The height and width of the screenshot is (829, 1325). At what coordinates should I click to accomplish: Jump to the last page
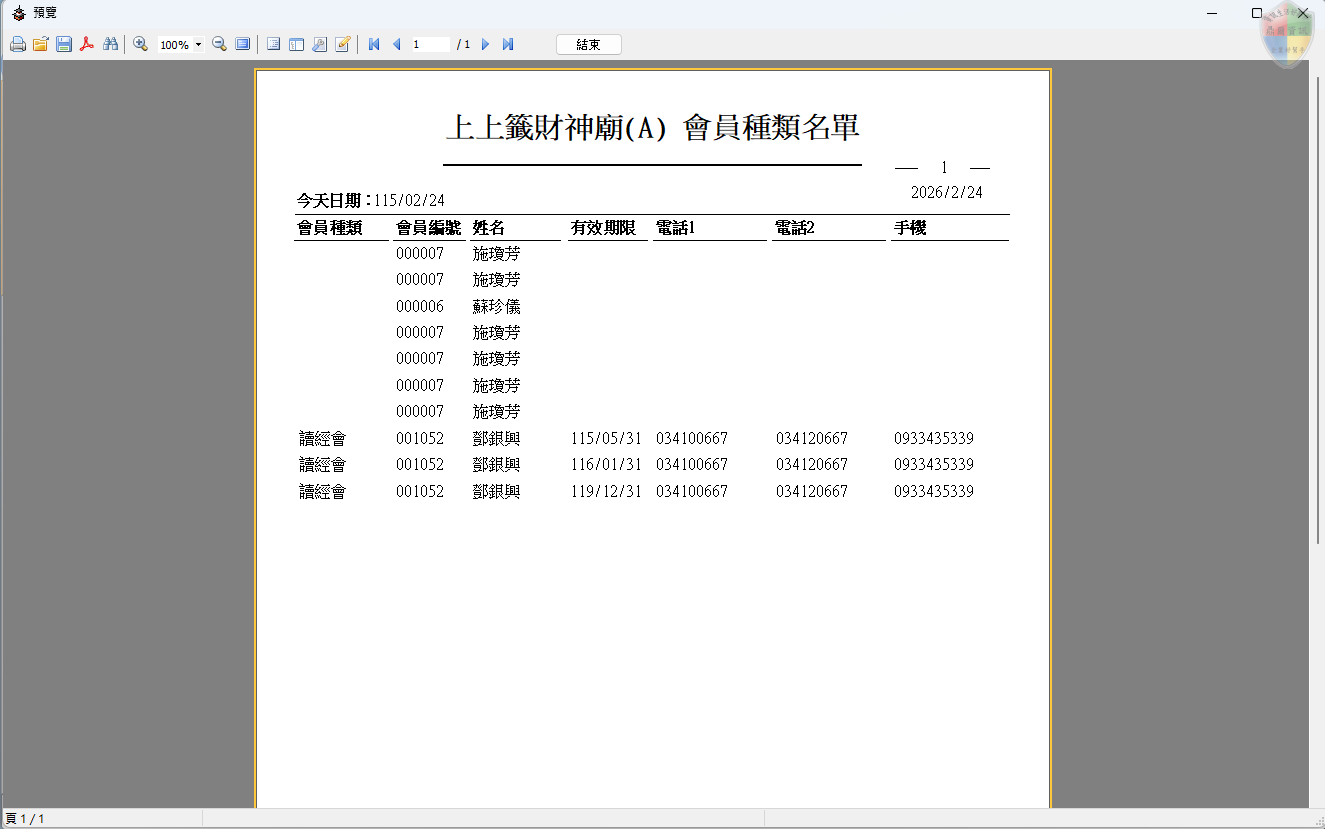(x=508, y=45)
